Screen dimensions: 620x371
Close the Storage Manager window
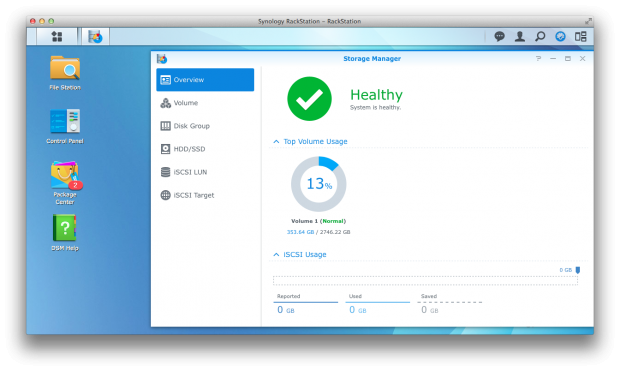(x=582, y=59)
